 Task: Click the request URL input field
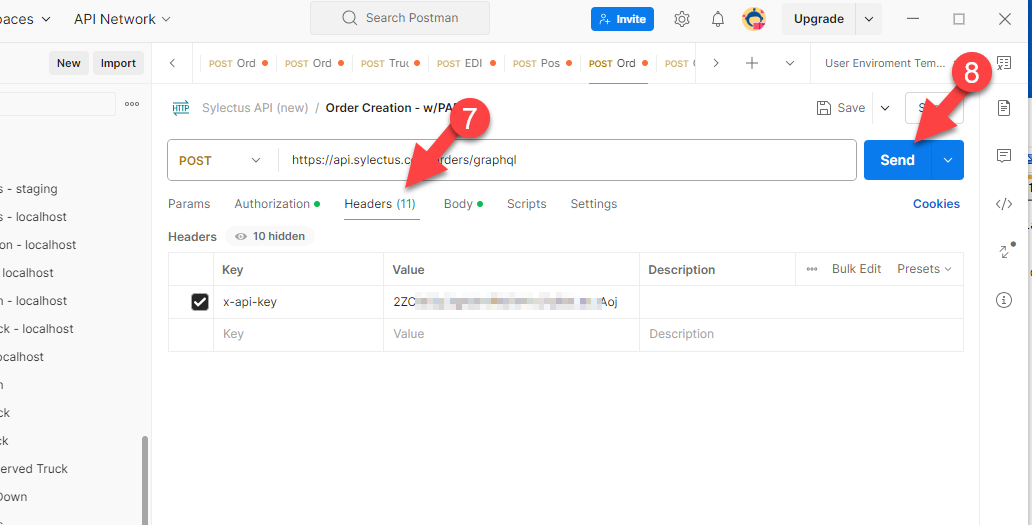tap(567, 160)
